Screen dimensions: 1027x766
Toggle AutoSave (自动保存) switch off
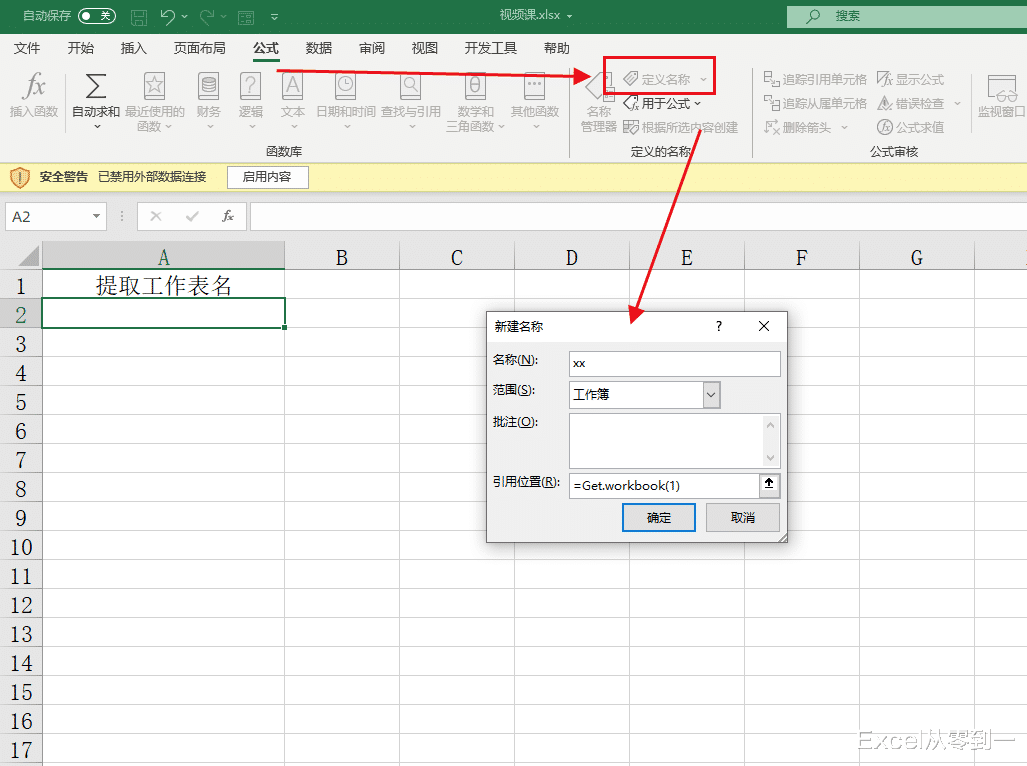point(96,16)
